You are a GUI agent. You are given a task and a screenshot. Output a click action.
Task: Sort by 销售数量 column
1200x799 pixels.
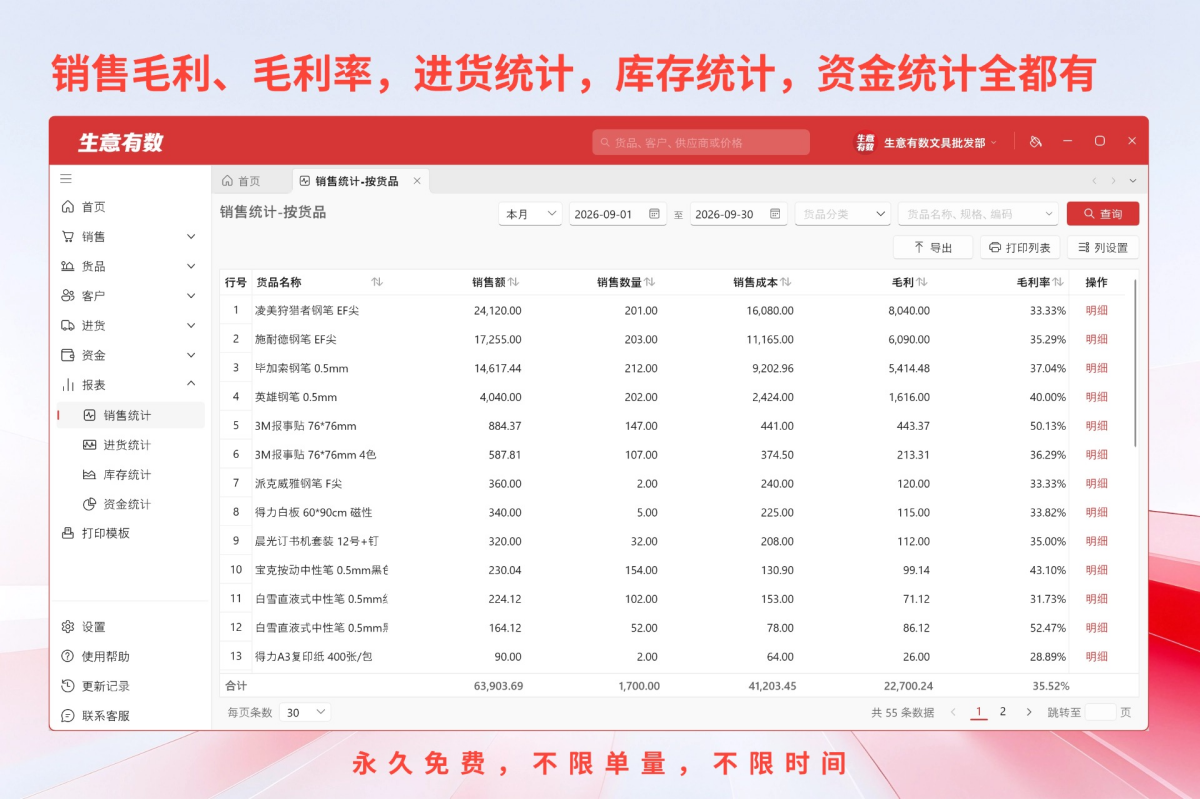pos(650,282)
